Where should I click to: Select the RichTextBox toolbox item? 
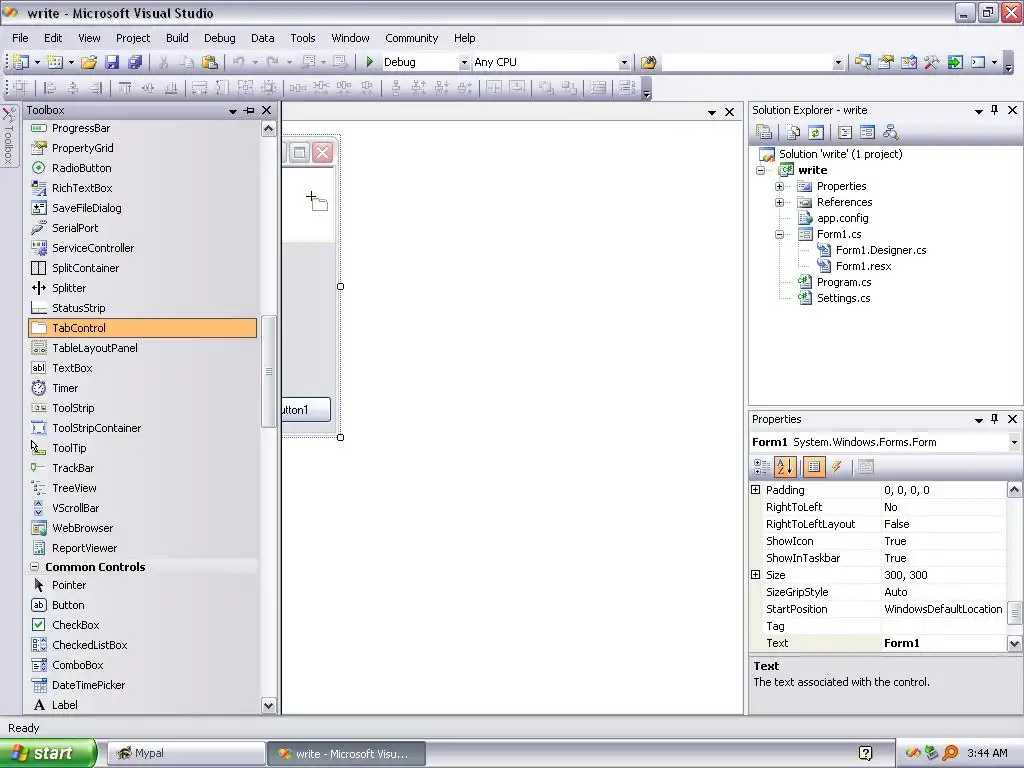(142, 188)
